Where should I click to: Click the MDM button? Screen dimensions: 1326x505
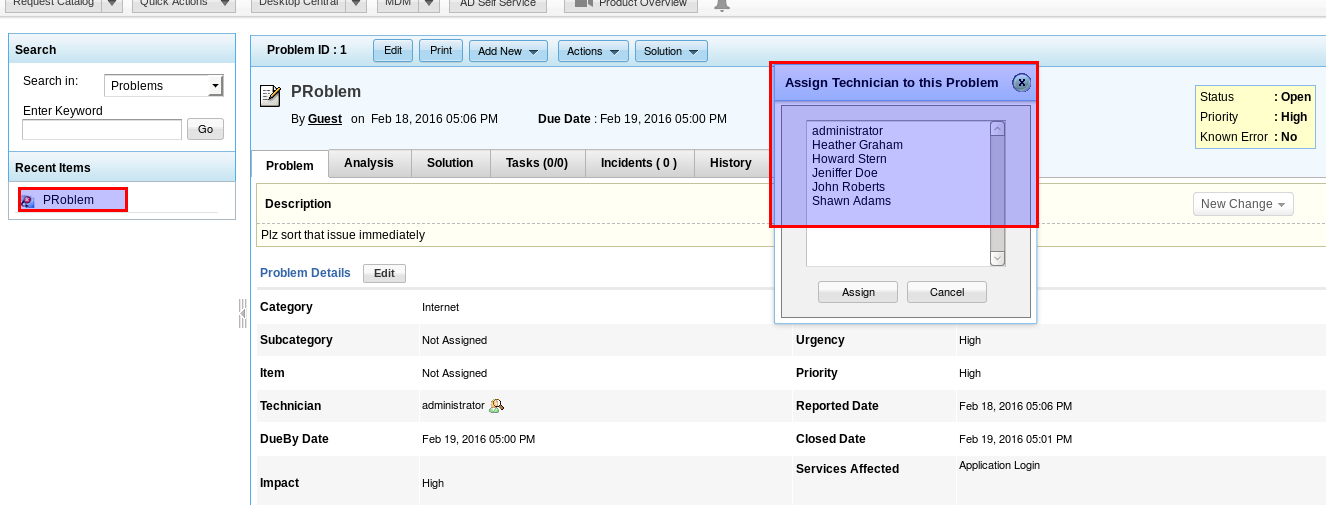(399, 4)
